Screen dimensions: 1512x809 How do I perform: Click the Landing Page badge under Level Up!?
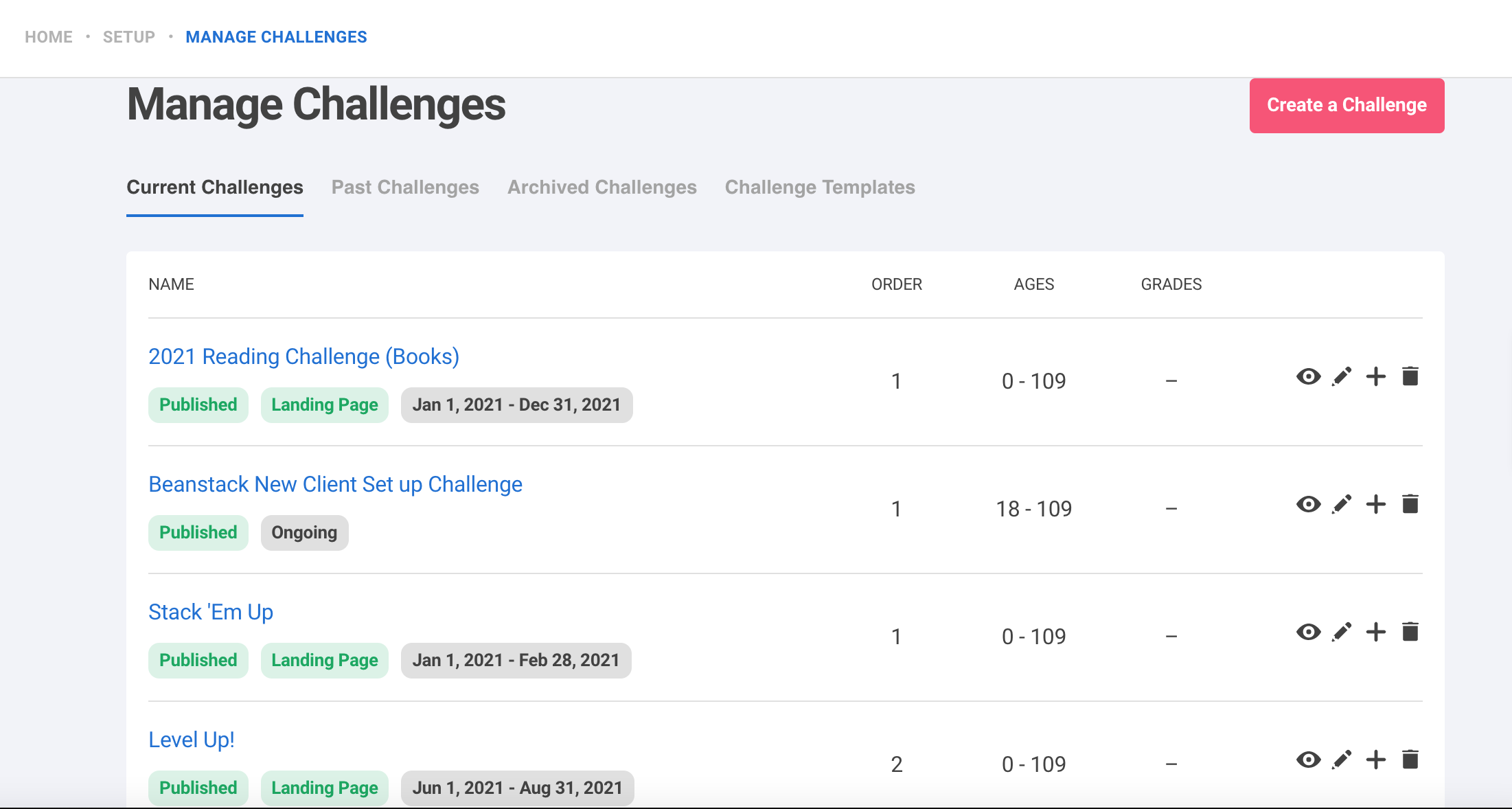[x=324, y=788]
